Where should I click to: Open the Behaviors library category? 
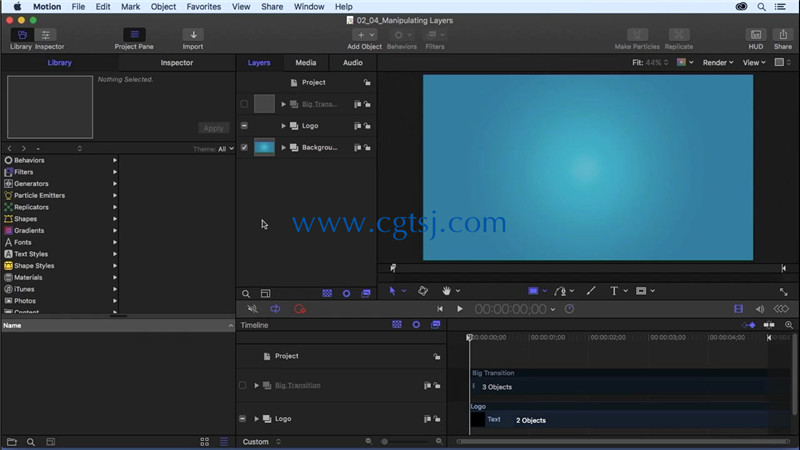pyautogui.click(x=60, y=160)
